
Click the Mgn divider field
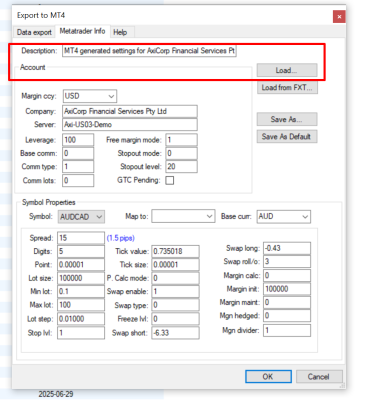pos(287,330)
